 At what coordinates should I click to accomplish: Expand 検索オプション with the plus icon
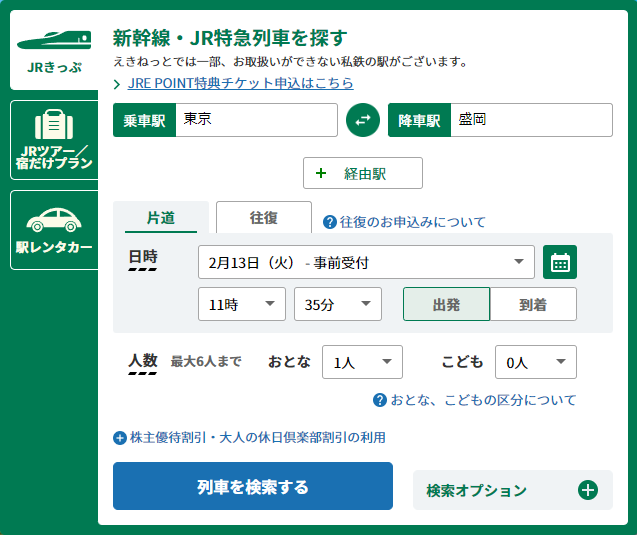[588, 490]
